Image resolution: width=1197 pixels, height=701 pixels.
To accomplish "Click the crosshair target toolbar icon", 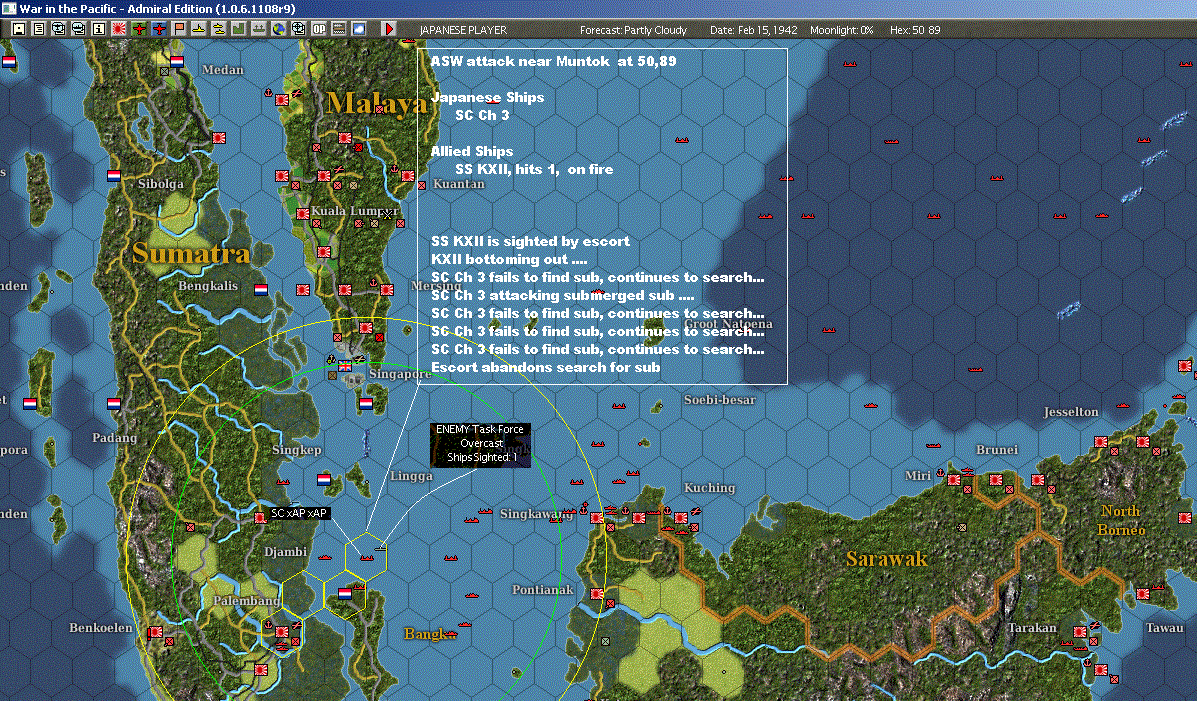I will pyautogui.click(x=298, y=29).
